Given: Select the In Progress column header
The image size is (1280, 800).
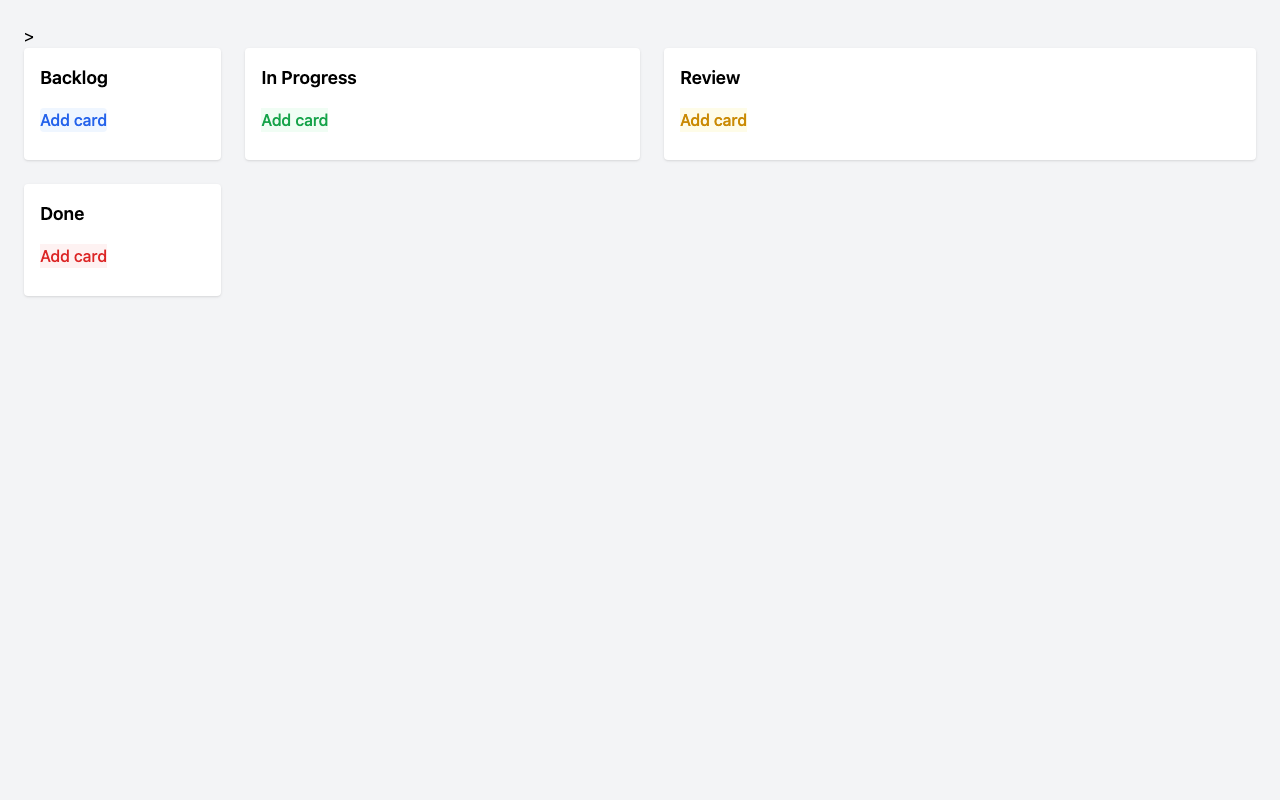Looking at the screenshot, I should pyautogui.click(x=308, y=77).
